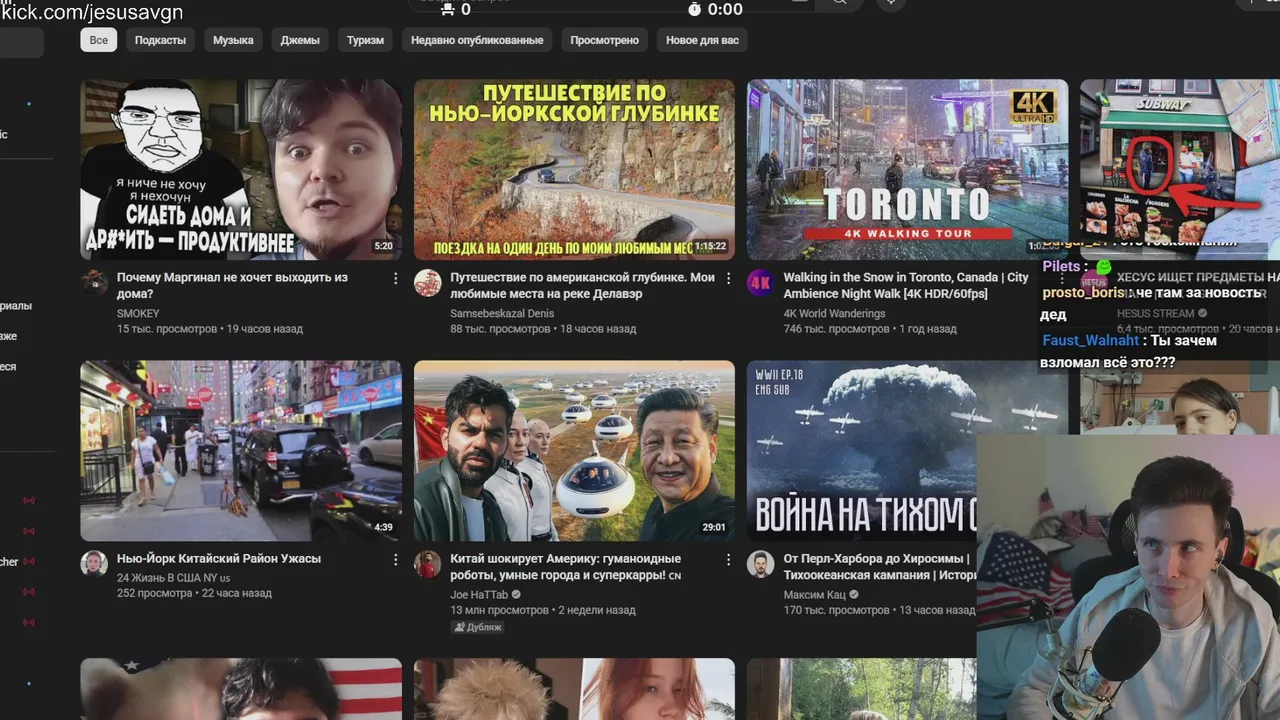This screenshot has height=720, width=1280.
Task: Go to Joe HaTTab channel name link
Action: point(479,594)
